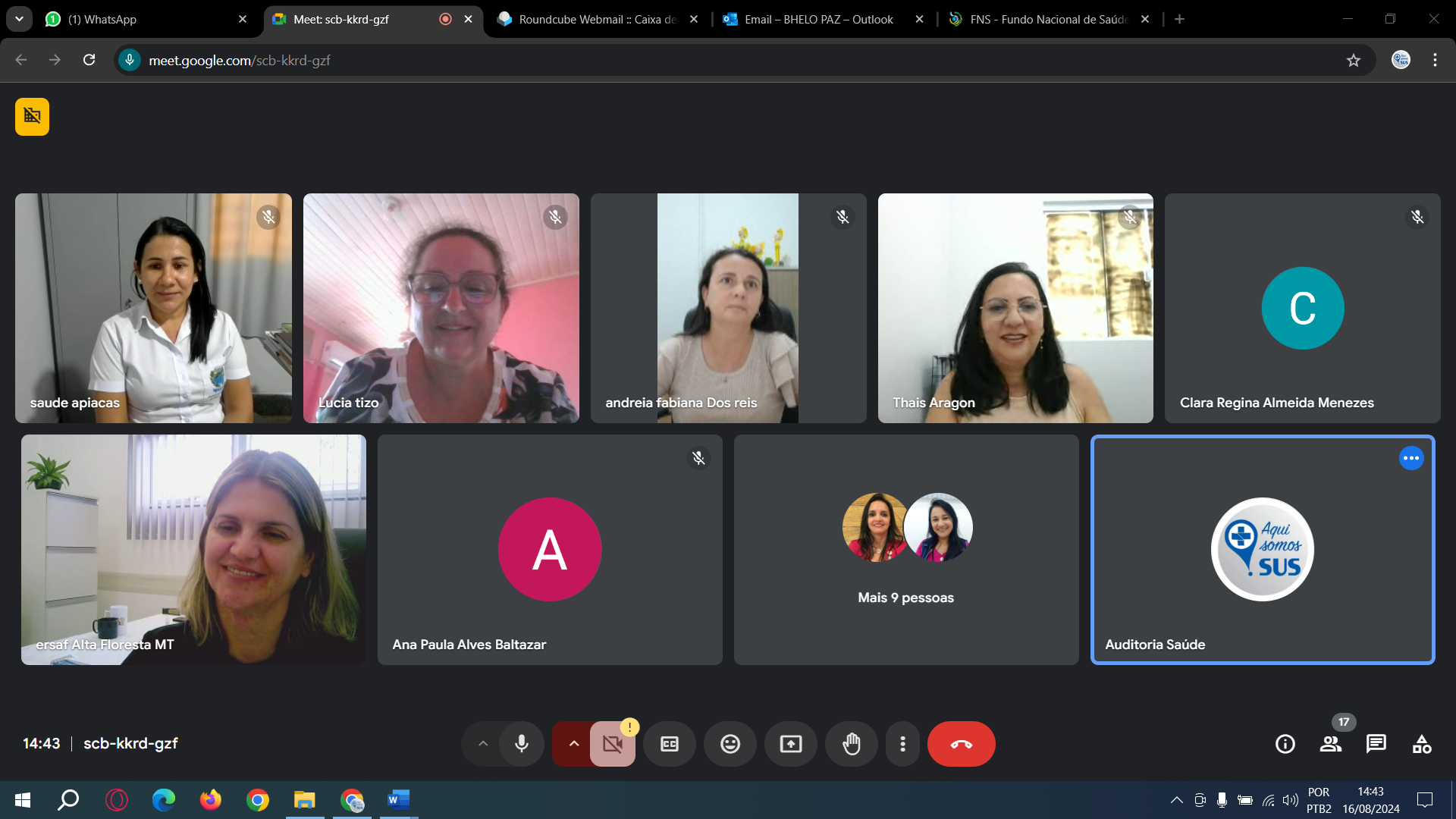Open Windows Start menu
This screenshot has height=819, width=1456.
click(23, 800)
